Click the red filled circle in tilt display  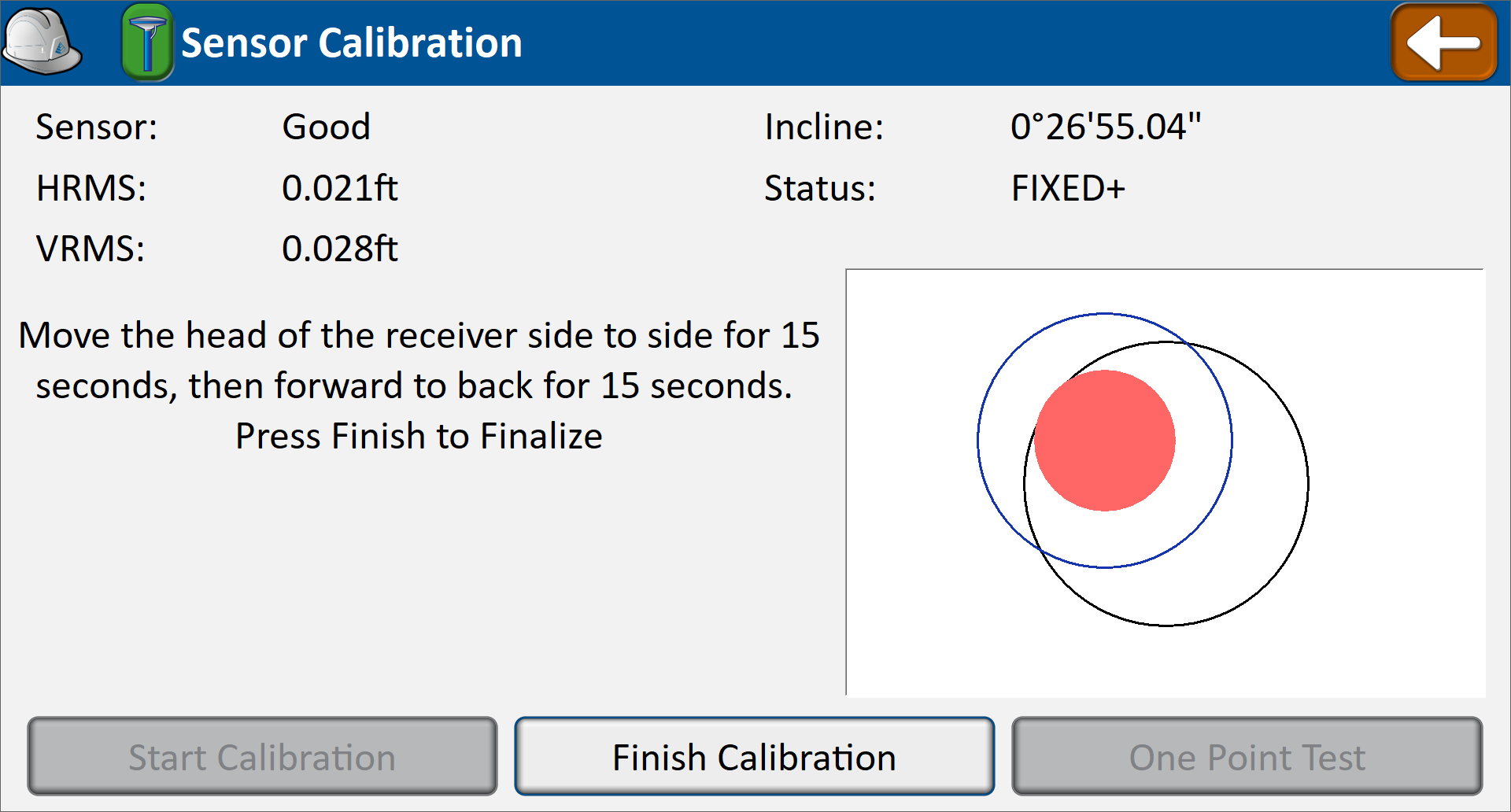1105,441
